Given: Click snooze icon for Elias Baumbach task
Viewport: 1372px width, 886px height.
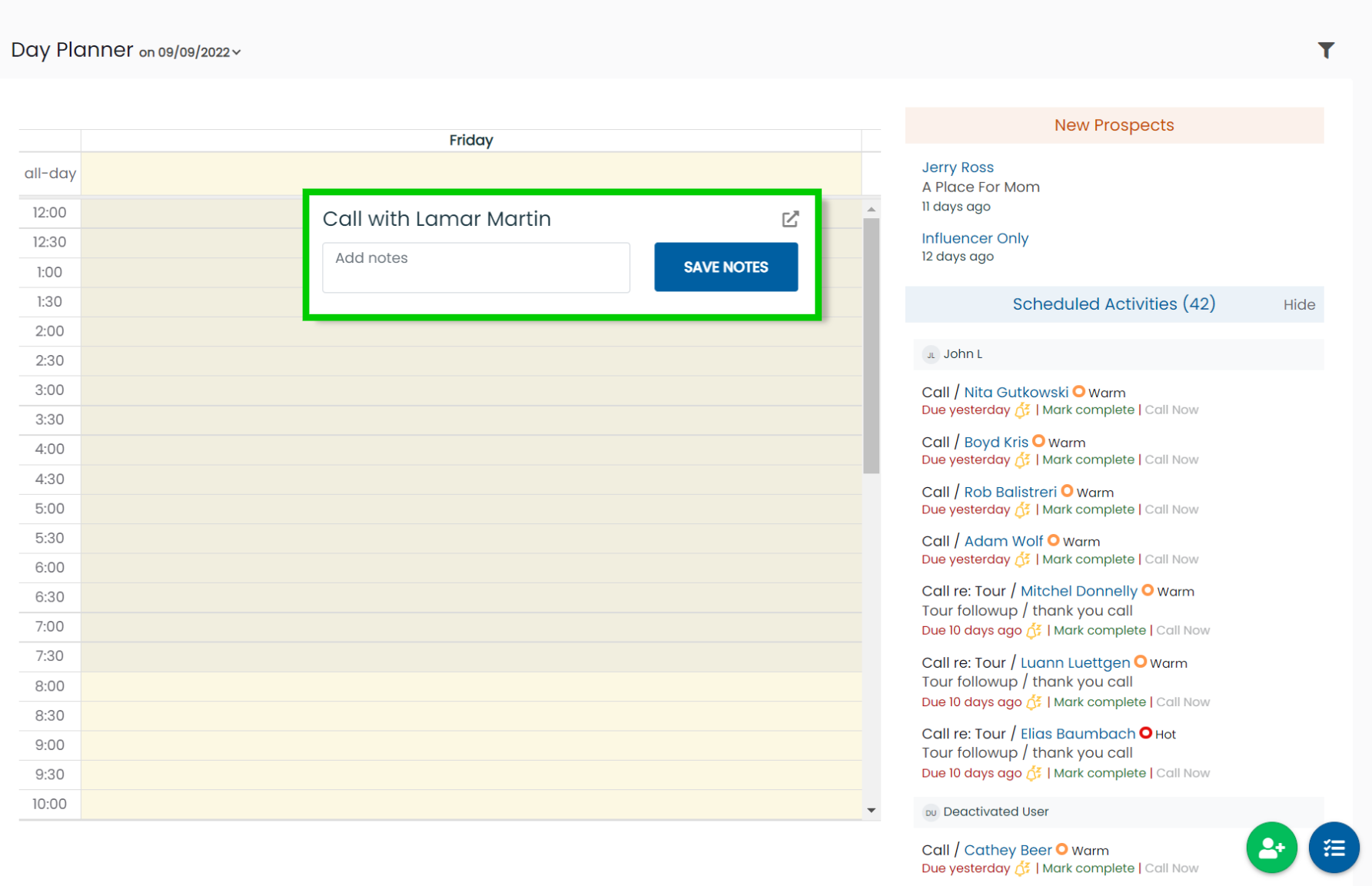Looking at the screenshot, I should [1034, 773].
